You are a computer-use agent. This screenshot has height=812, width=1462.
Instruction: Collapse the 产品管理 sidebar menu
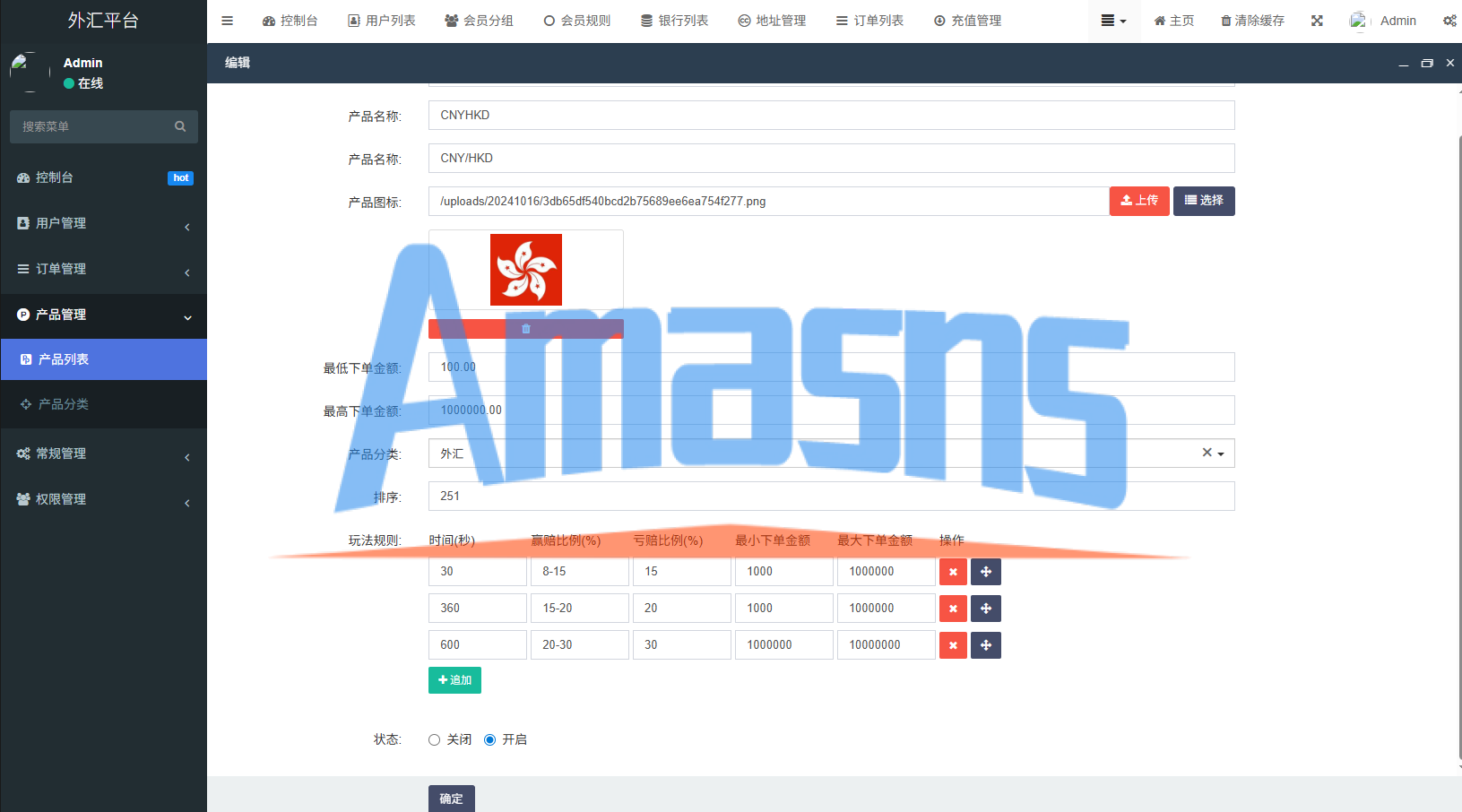coord(104,315)
